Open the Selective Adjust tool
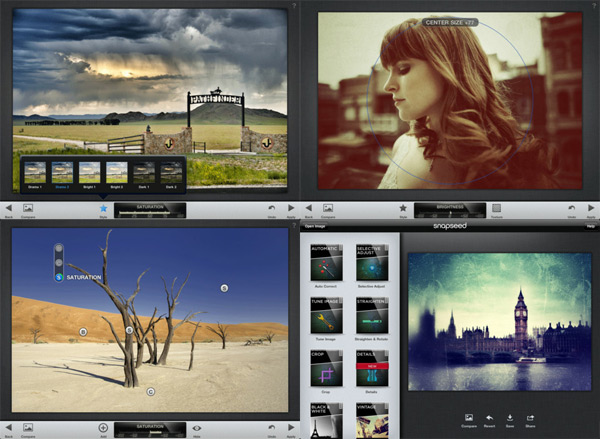600x439 pixels. coord(372,263)
